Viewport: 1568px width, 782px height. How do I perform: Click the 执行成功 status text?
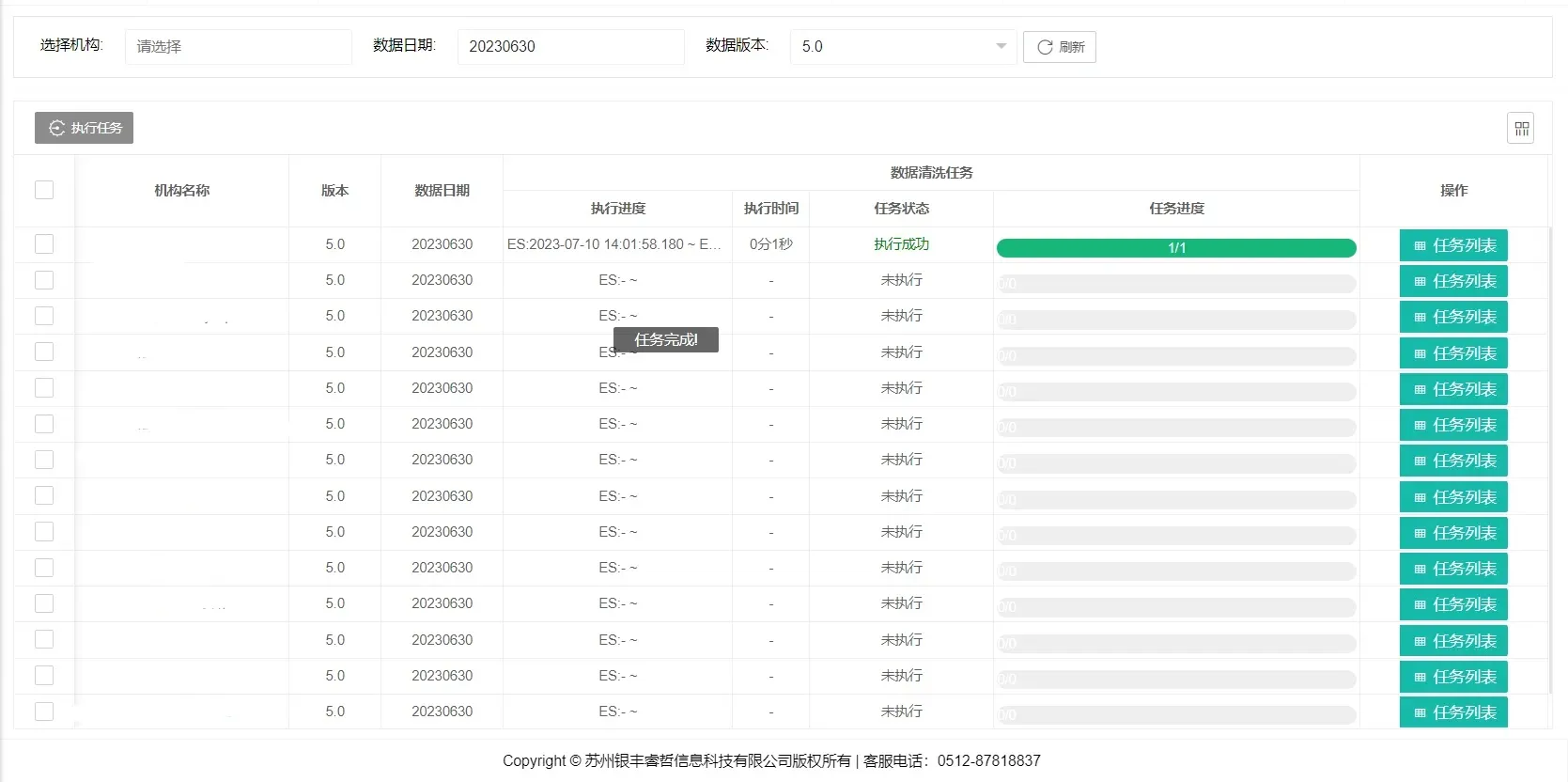pyautogui.click(x=901, y=244)
